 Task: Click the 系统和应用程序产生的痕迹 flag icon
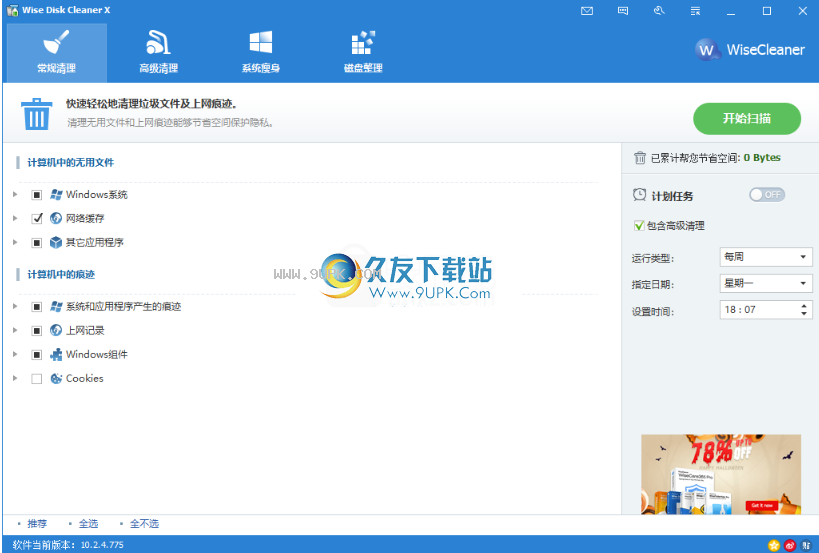point(56,307)
